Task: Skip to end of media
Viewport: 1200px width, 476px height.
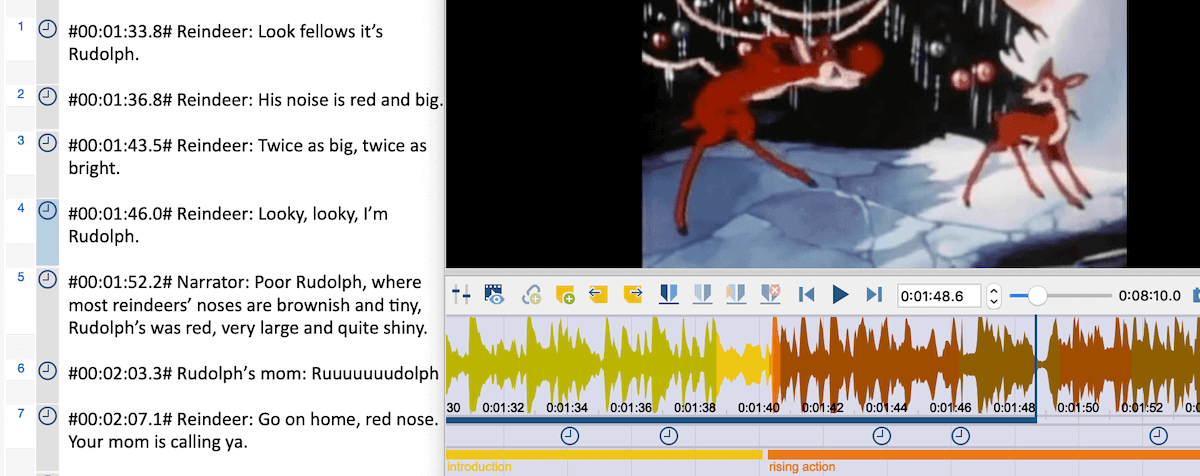Action: coord(874,294)
